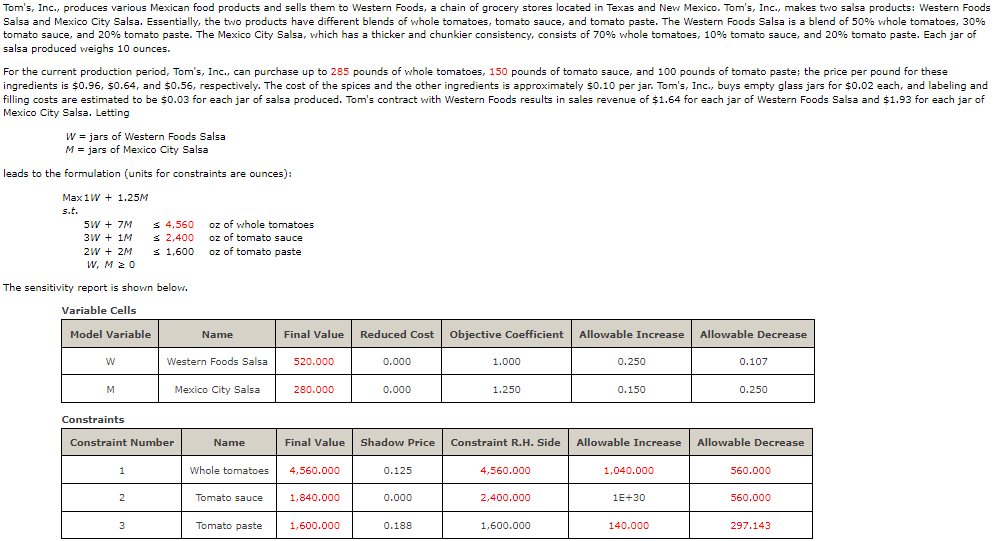Image resolution: width=999 pixels, height=541 pixels.
Task: Click the "Western Foods Salsa" name cell
Action: pyautogui.click(x=217, y=361)
